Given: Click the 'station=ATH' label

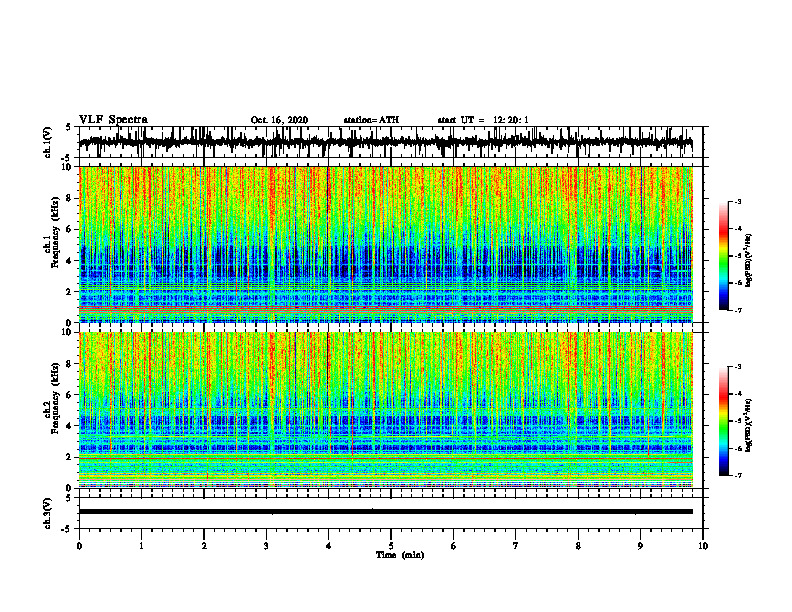Looking at the screenshot, I should click(371, 120).
